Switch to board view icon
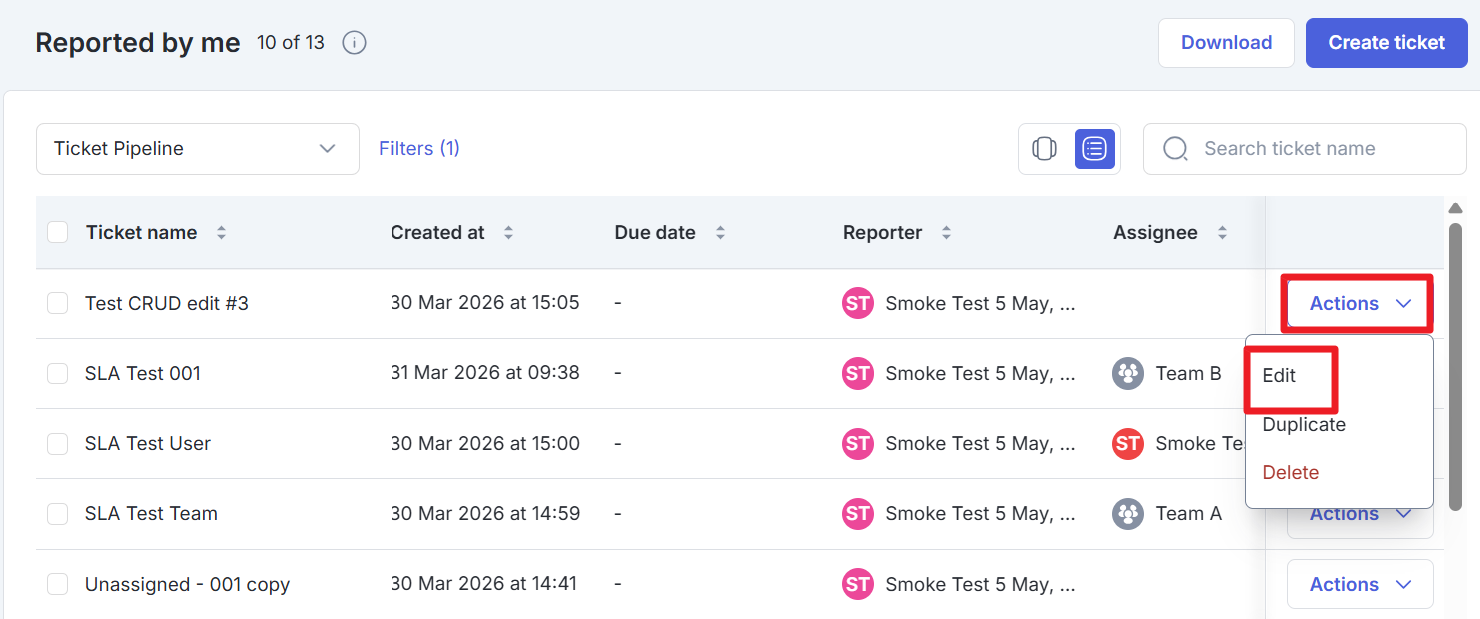Screen dimensions: 1480x619 1044,149
